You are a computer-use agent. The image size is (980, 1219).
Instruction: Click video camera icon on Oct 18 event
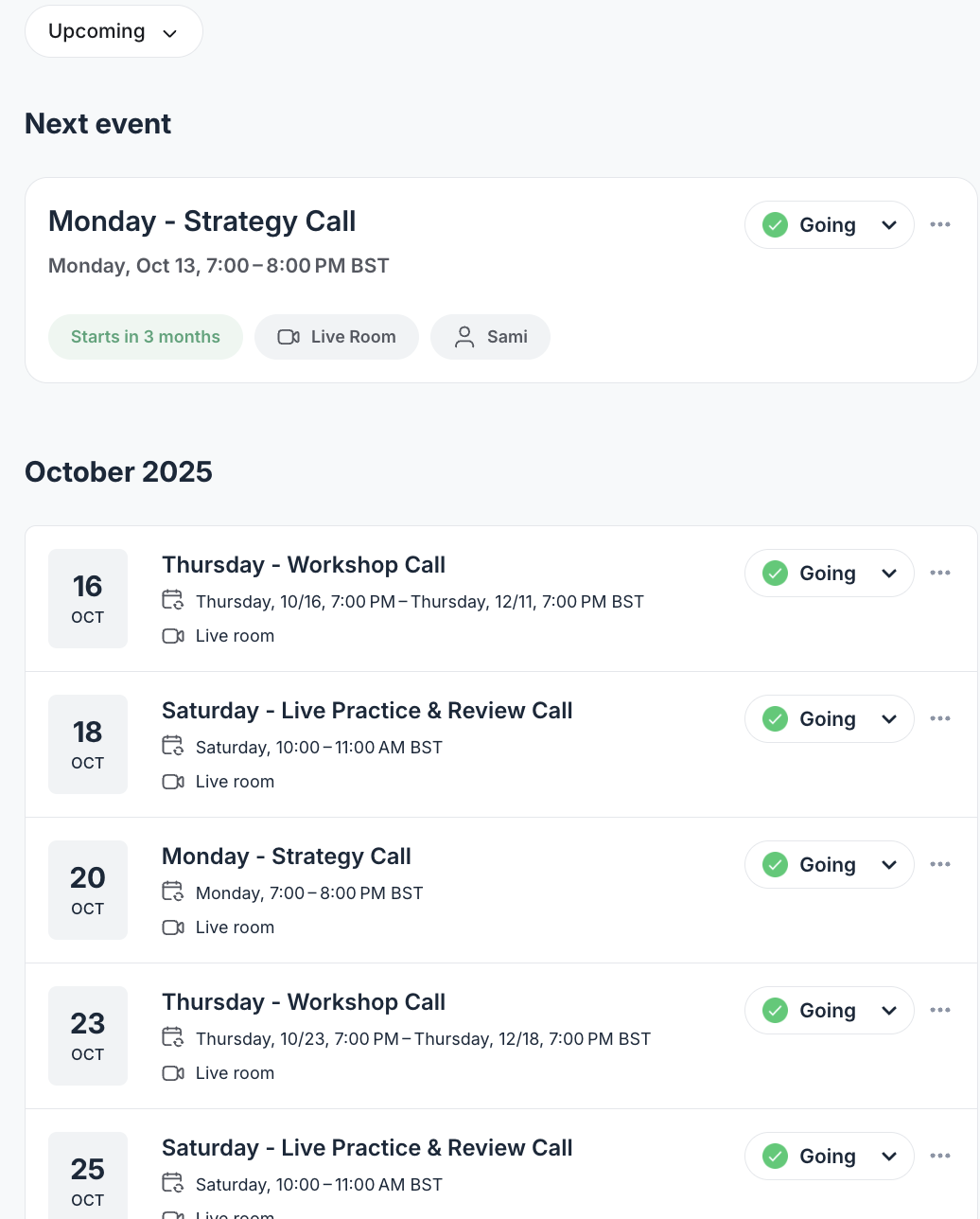[173, 782]
